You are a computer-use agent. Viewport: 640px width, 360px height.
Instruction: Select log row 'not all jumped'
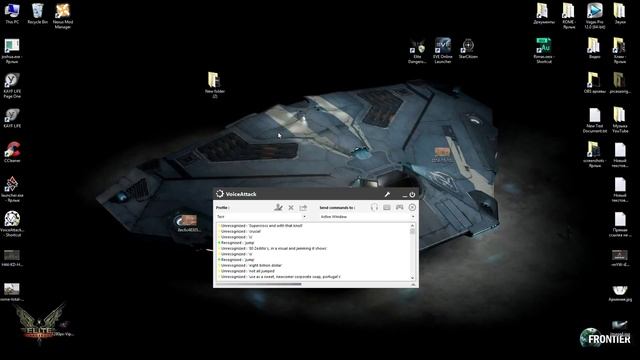click(x=248, y=271)
